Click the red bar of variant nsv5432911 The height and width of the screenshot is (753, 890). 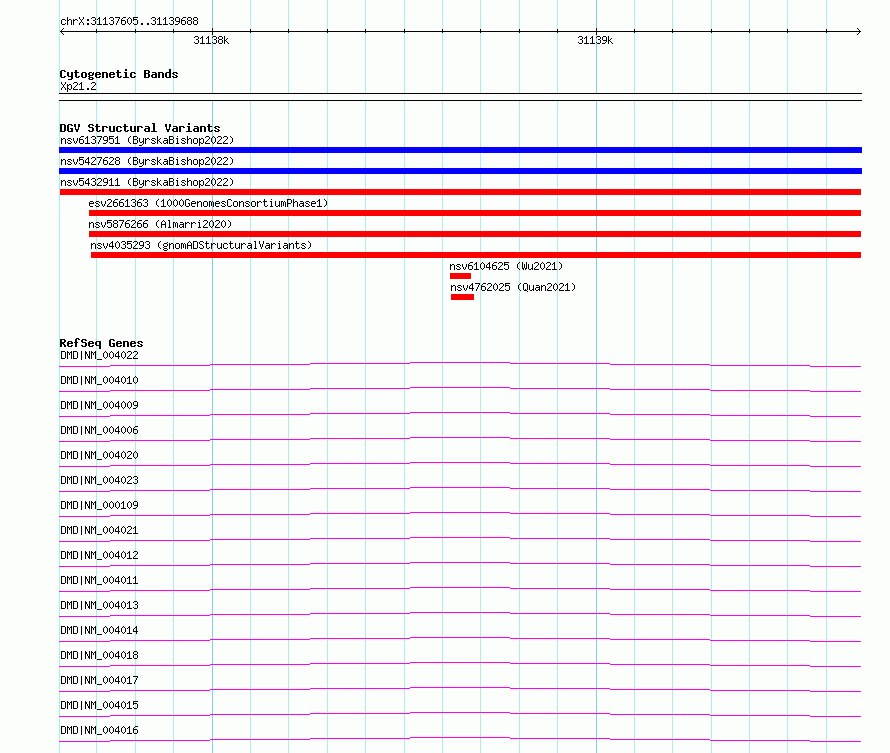(x=460, y=192)
